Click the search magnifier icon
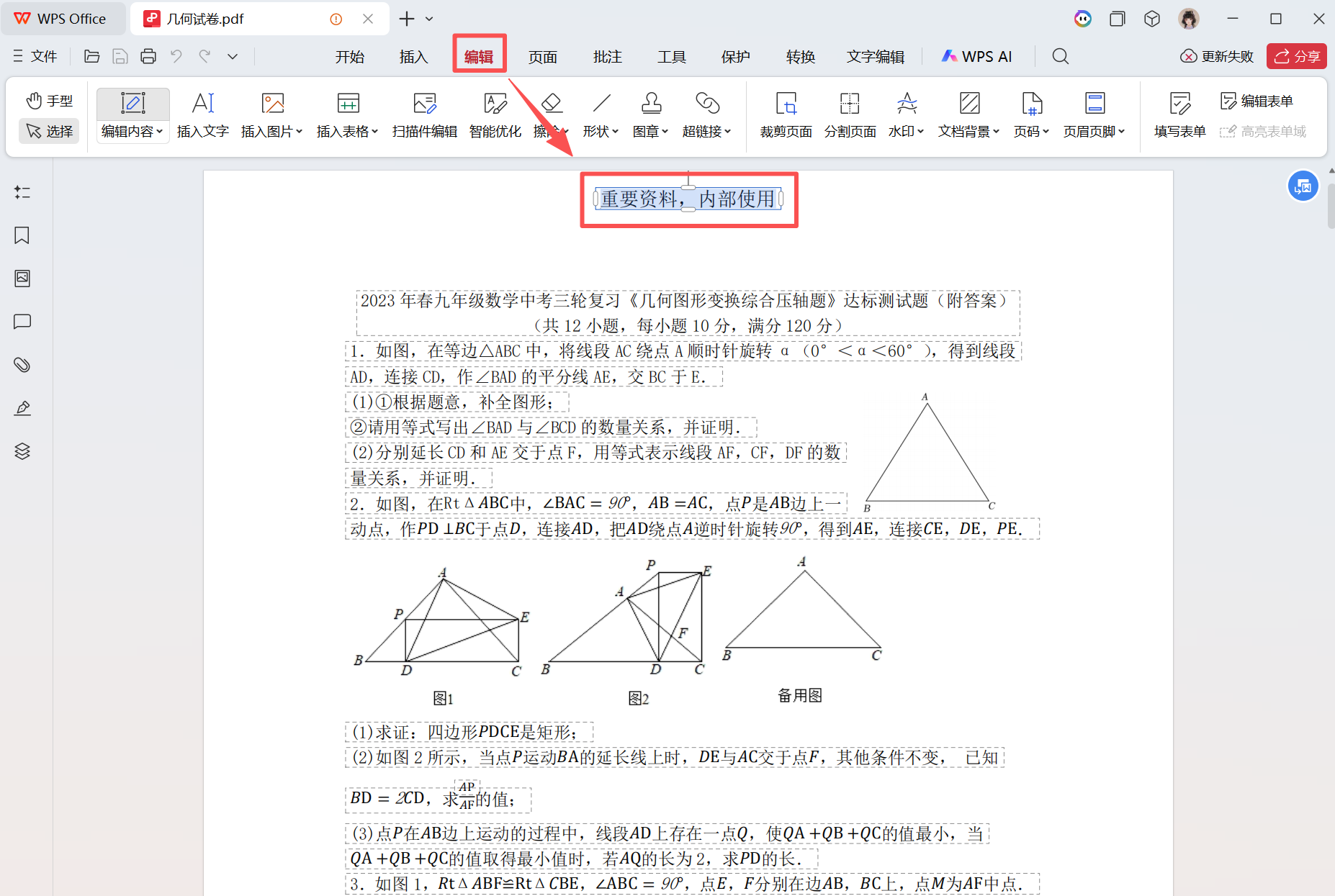Image resolution: width=1335 pixels, height=896 pixels. [1059, 55]
